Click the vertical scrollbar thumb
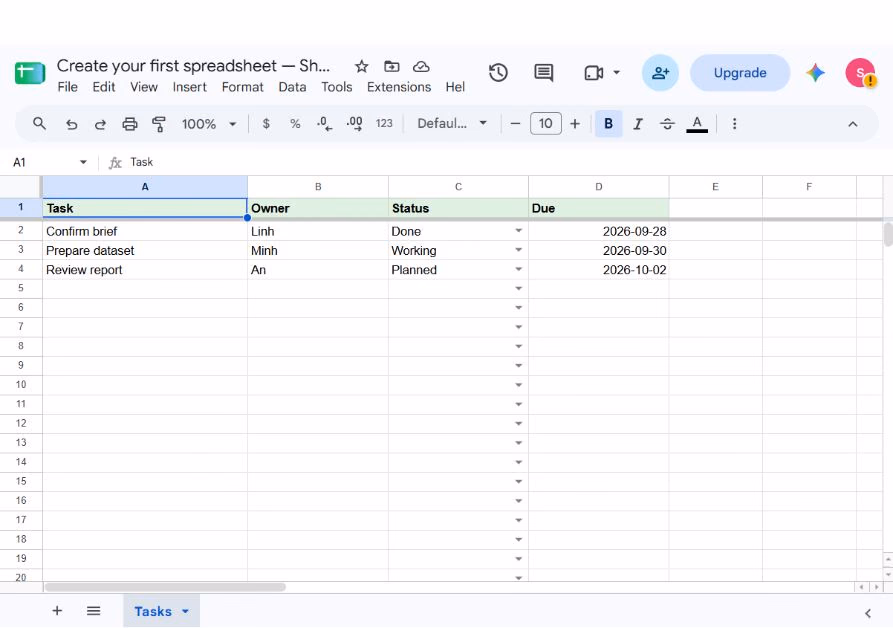Viewport: 893px width, 628px height. click(x=888, y=235)
